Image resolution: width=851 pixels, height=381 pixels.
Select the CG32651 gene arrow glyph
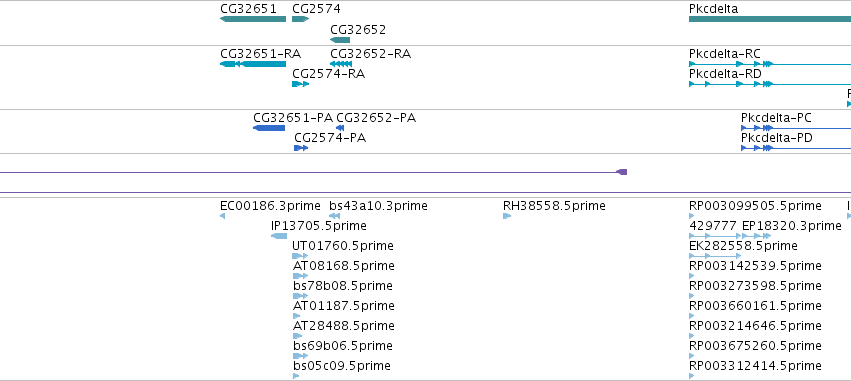(253, 19)
